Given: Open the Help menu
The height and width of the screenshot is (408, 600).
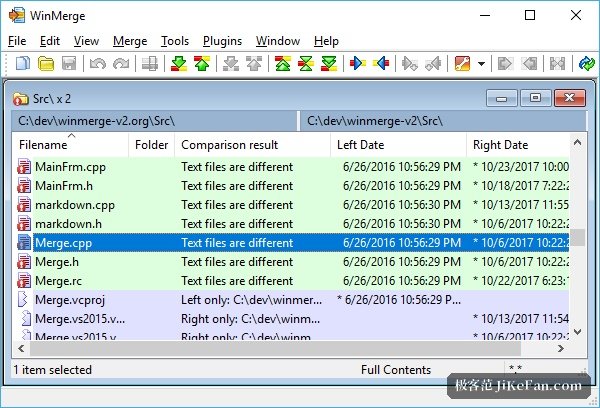Looking at the screenshot, I should 326,41.
